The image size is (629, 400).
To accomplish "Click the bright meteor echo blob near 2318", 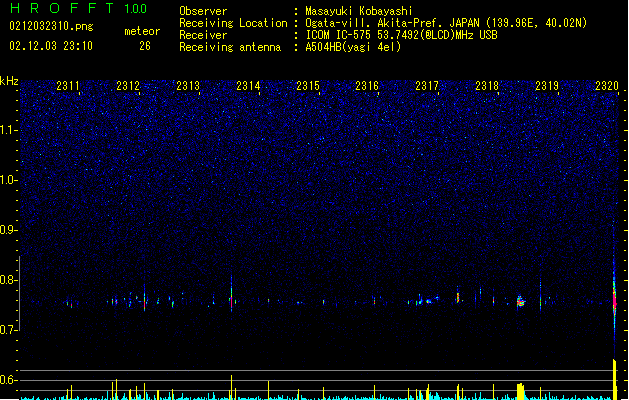I will point(520,301).
